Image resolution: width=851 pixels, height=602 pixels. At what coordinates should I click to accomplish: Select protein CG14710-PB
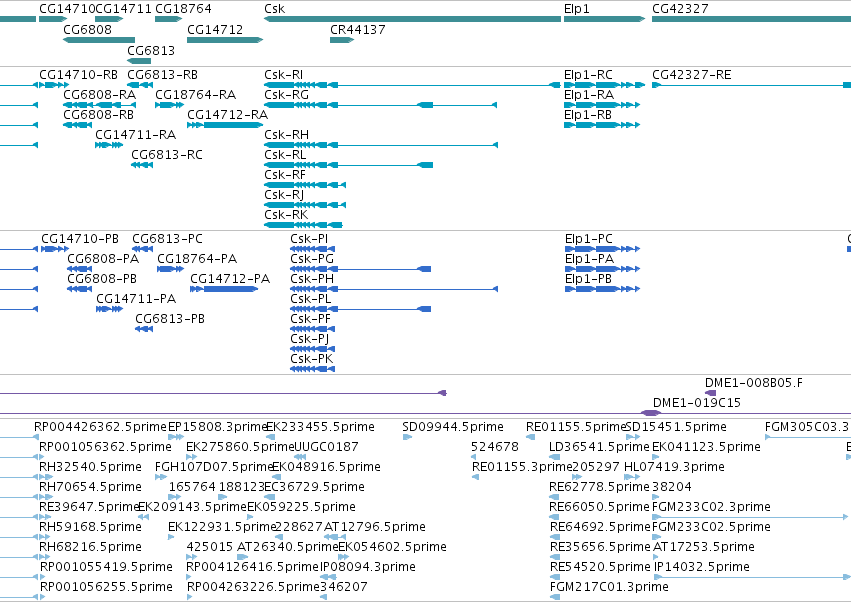[55, 249]
